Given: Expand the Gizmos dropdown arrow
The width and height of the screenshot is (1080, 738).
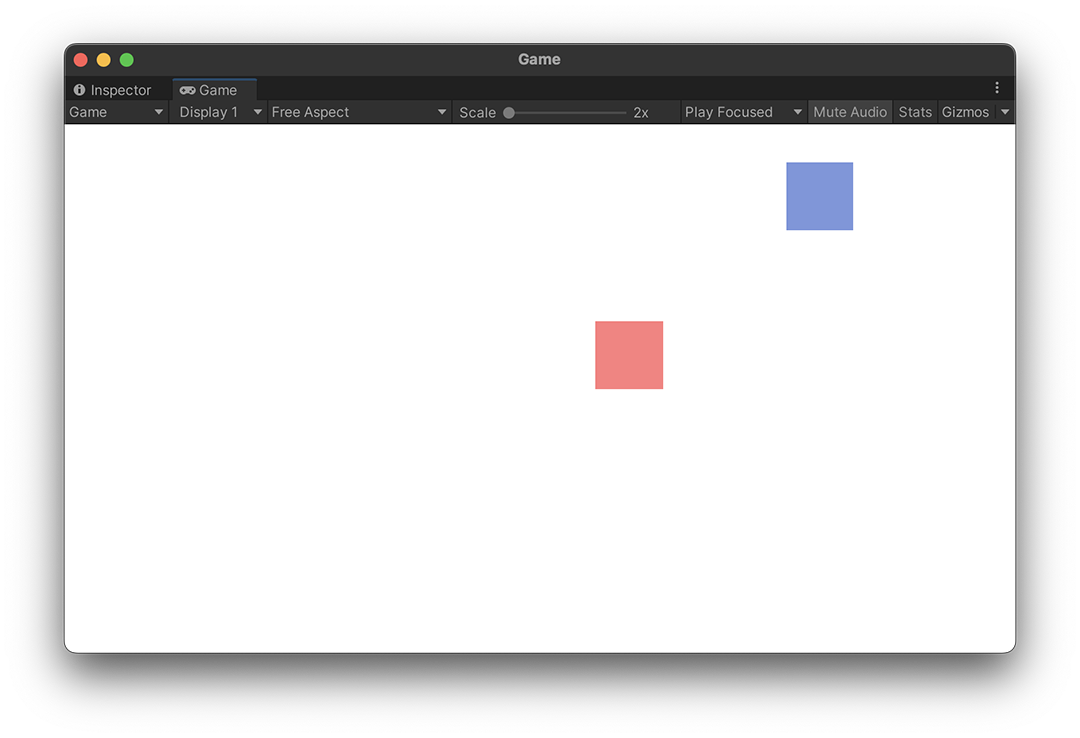Looking at the screenshot, I should point(1005,112).
